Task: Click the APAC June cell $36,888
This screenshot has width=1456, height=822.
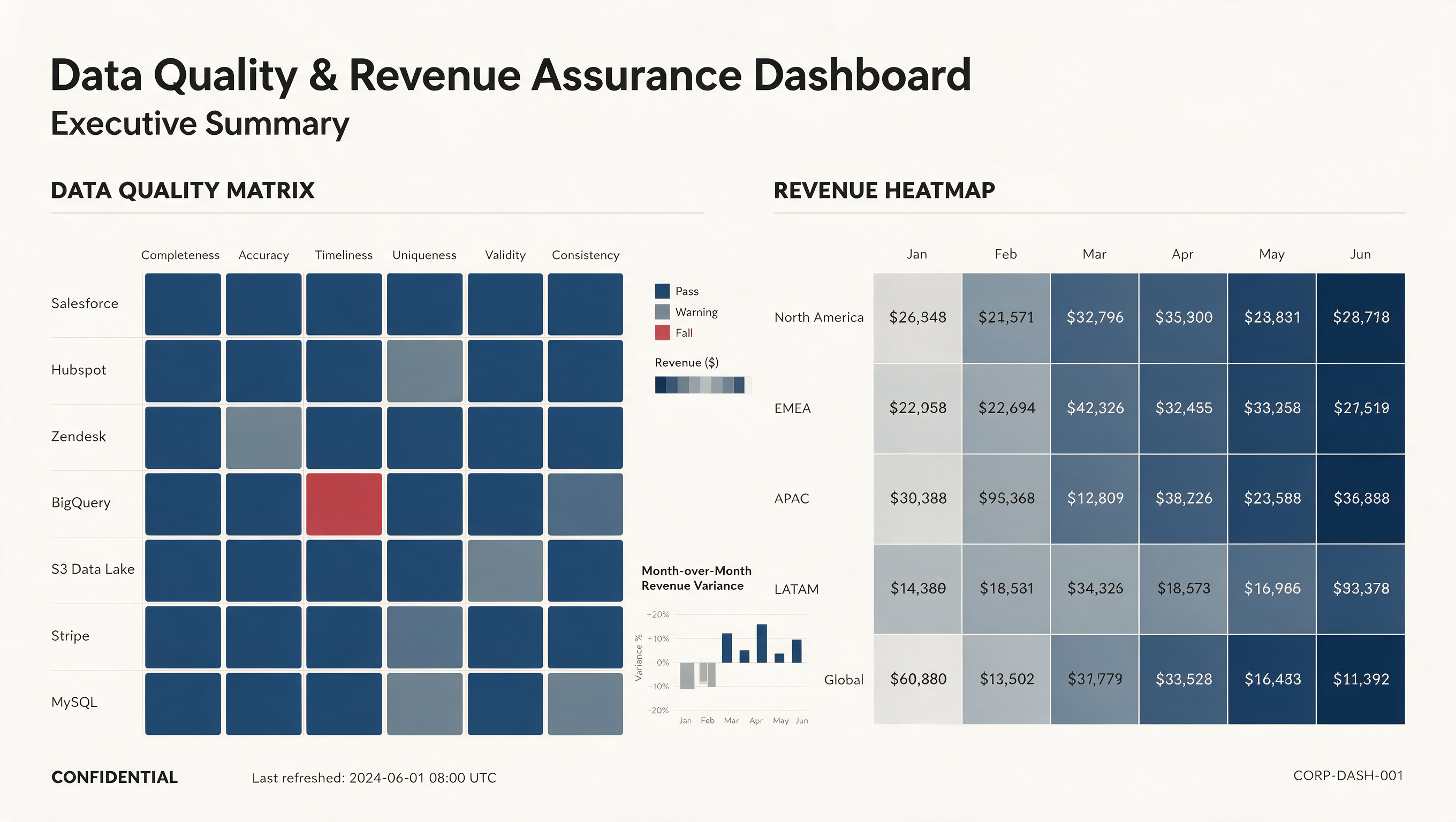Action: click(1361, 499)
